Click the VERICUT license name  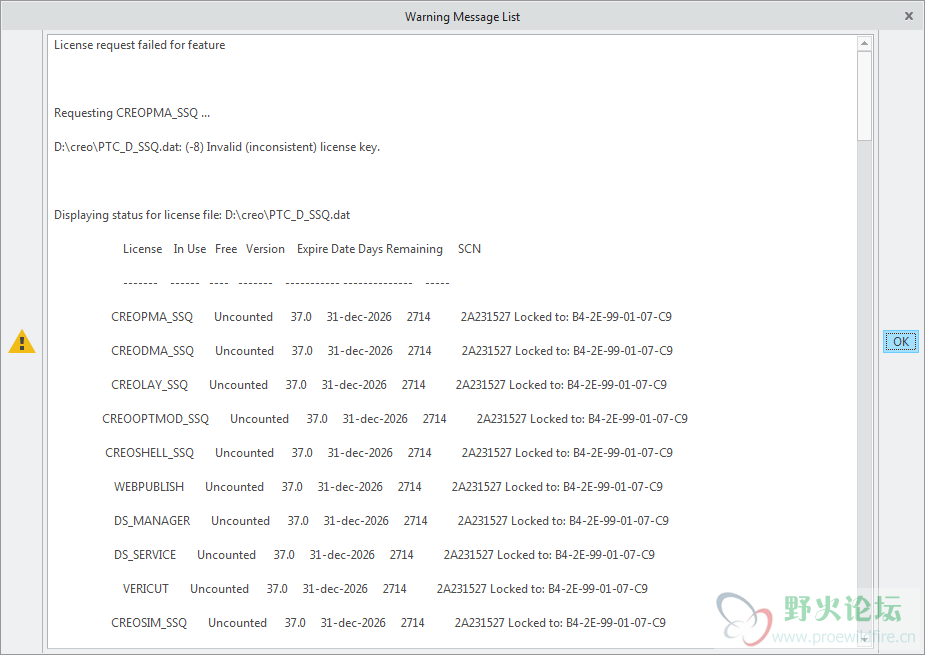point(146,589)
